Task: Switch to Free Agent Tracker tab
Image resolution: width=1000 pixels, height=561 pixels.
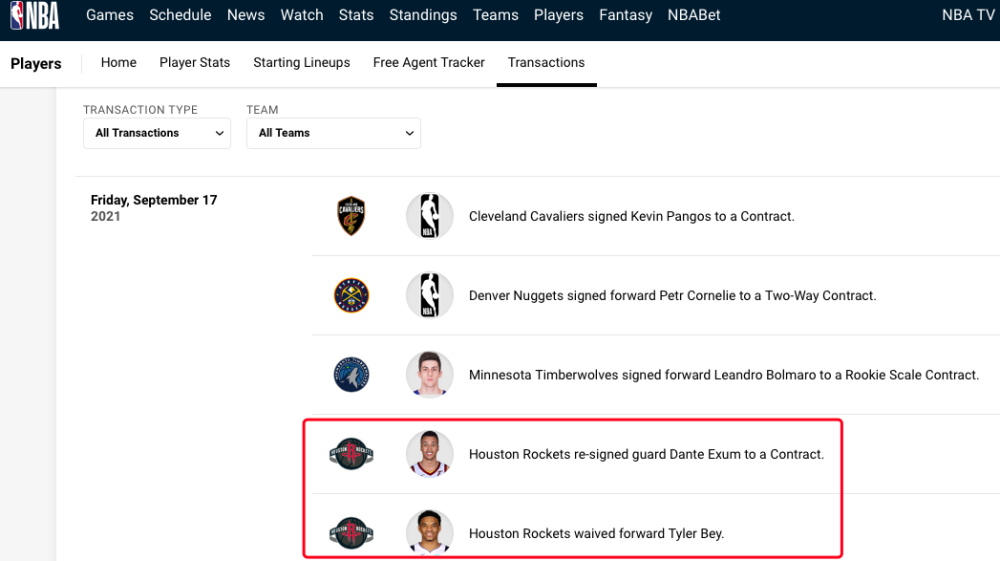Action: tap(429, 62)
